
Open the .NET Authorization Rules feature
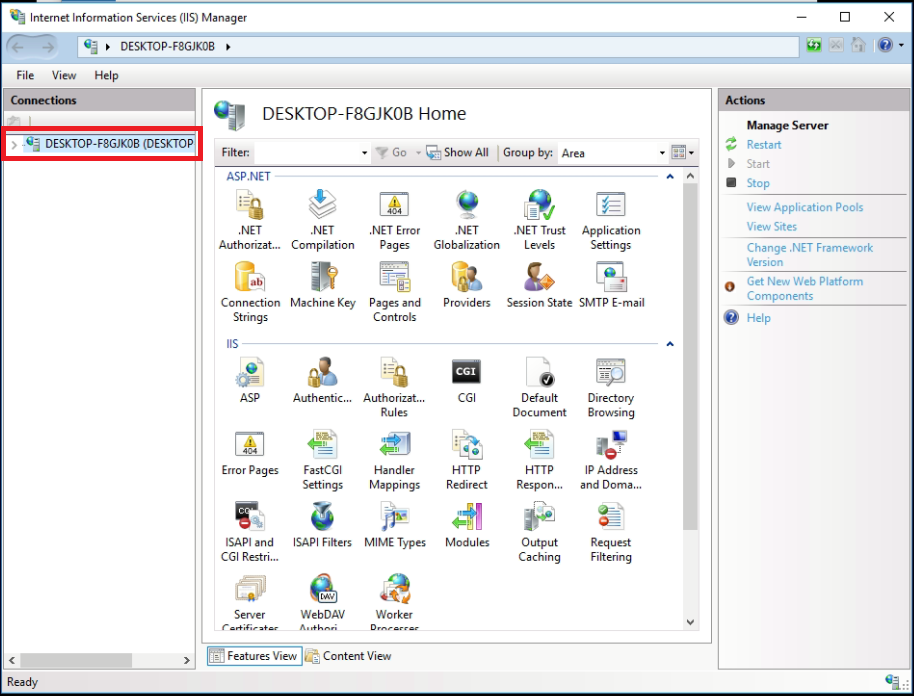pyautogui.click(x=249, y=220)
